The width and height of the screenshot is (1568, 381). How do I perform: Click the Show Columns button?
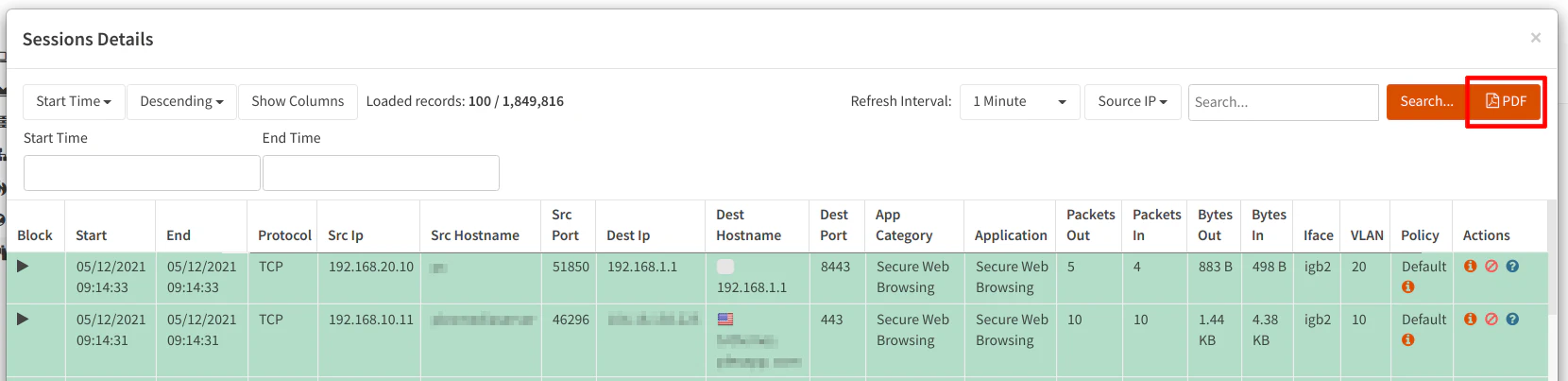pyautogui.click(x=298, y=101)
